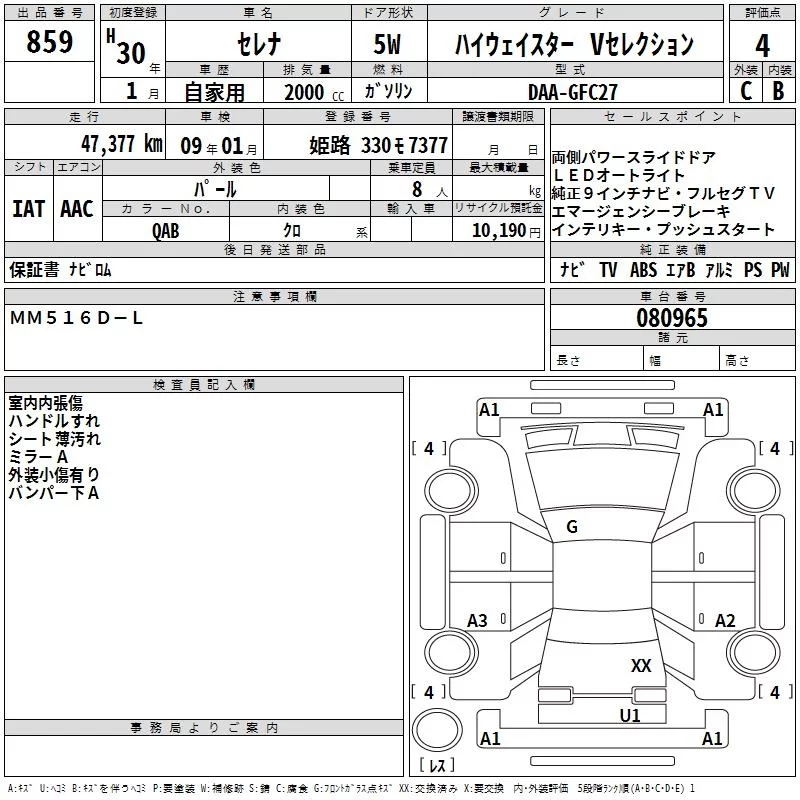Click the 検査員記入欄 section header
Screen dimensions: 800x800
(204, 385)
